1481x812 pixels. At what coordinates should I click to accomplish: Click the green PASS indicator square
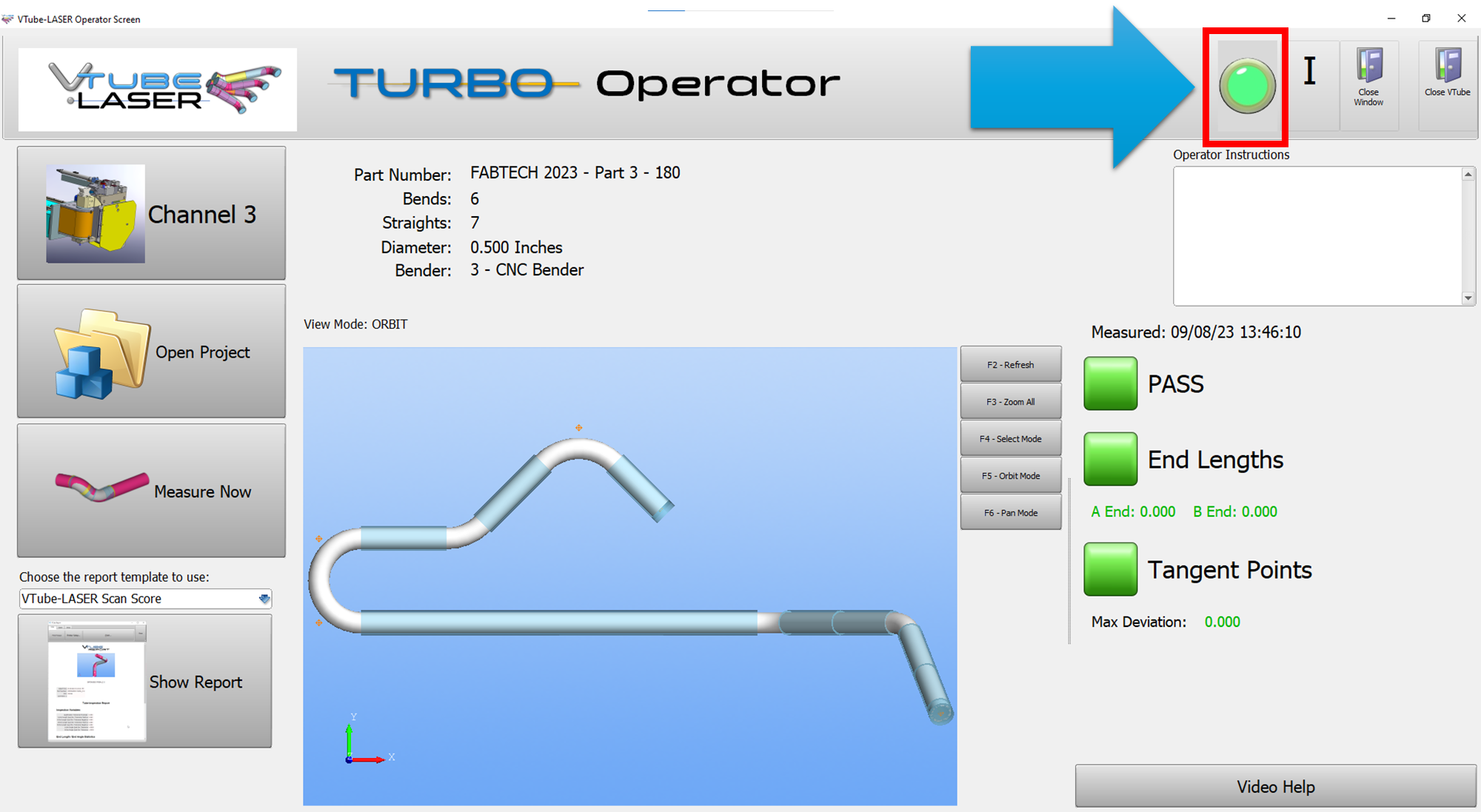click(x=1110, y=383)
